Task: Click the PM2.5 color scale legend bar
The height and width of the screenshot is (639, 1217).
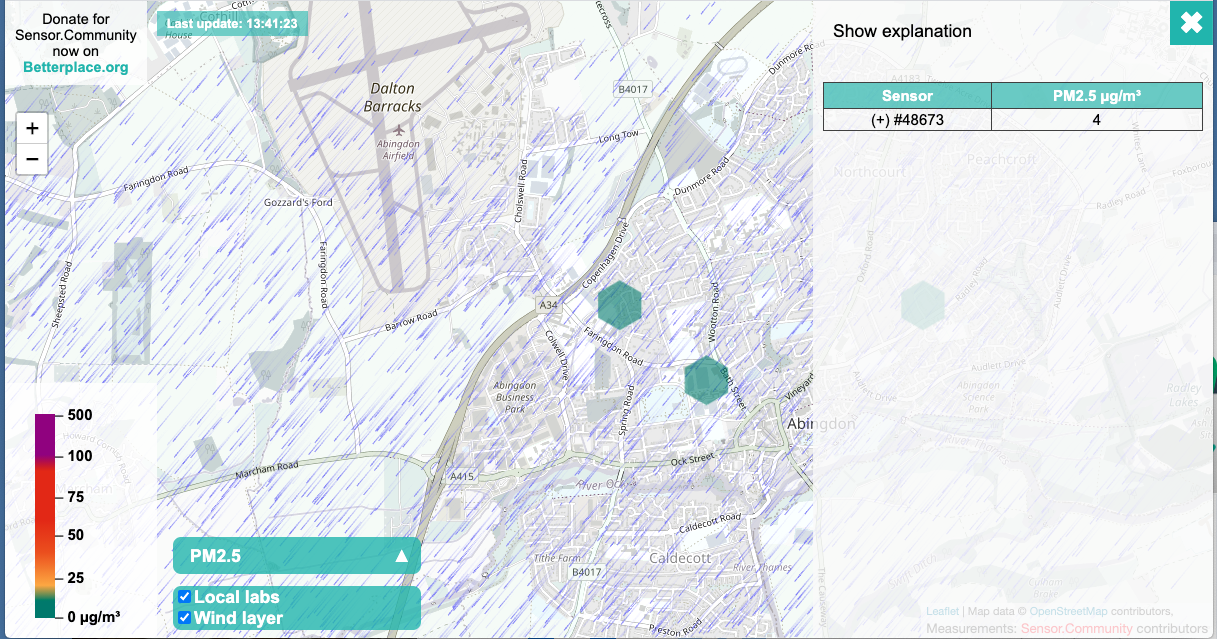Action: (x=45, y=515)
